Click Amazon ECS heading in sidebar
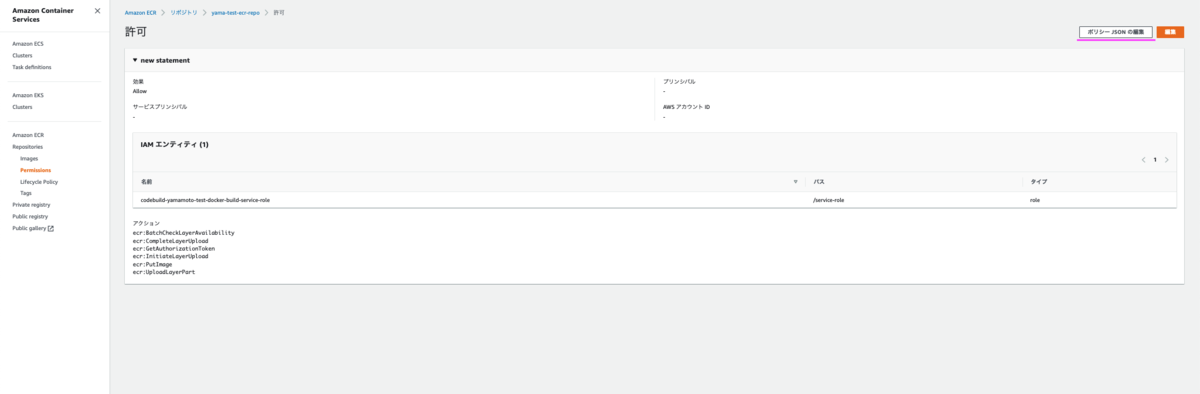Viewport: 1200px width, 394px height. tap(28, 44)
